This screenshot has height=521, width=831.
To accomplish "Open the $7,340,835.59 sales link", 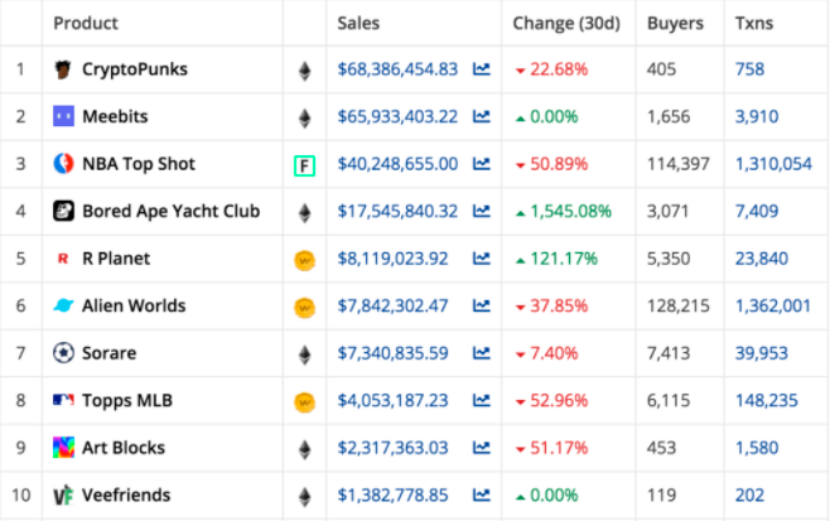I will tap(393, 353).
